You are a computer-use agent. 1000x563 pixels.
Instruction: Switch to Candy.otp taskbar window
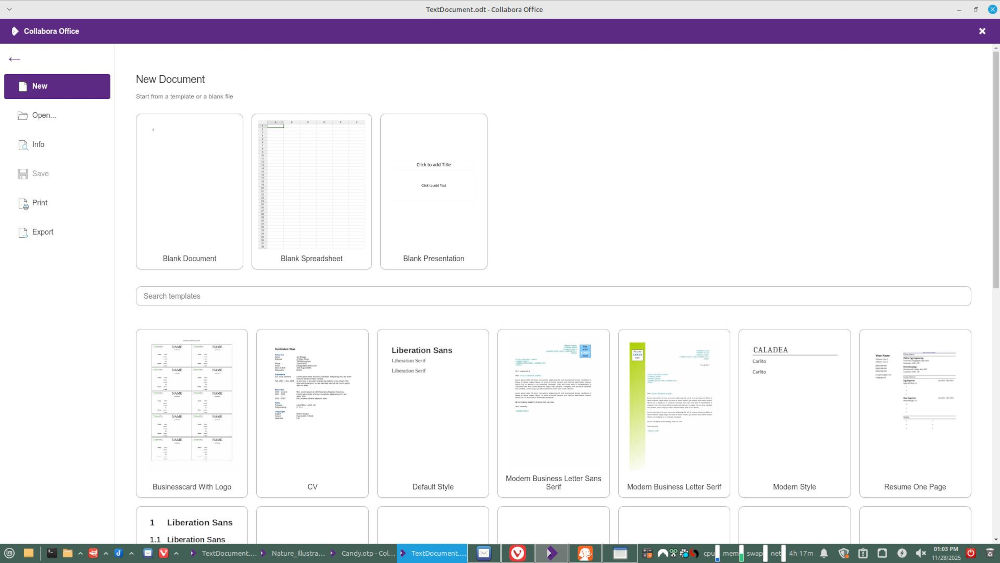[362, 553]
